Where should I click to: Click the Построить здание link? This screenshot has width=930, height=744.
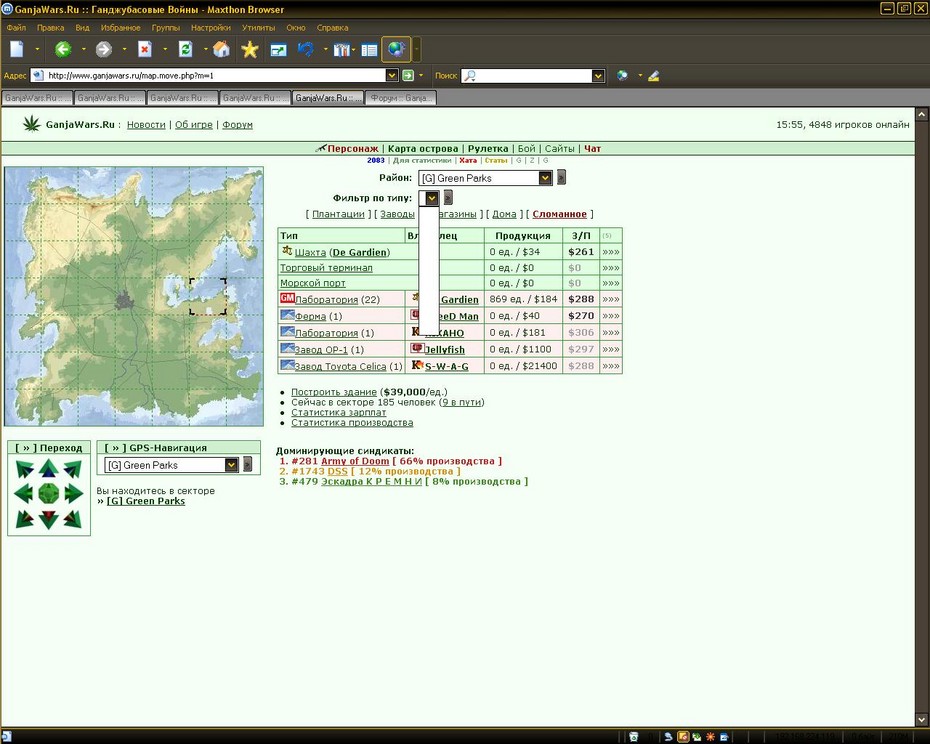point(334,392)
